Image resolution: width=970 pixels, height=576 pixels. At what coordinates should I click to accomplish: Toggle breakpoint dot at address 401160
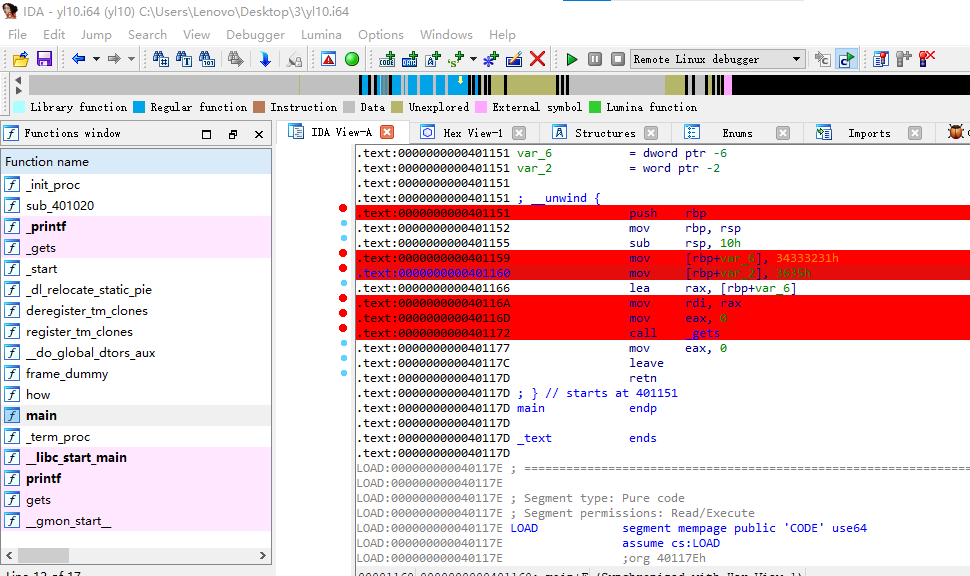coord(343,268)
